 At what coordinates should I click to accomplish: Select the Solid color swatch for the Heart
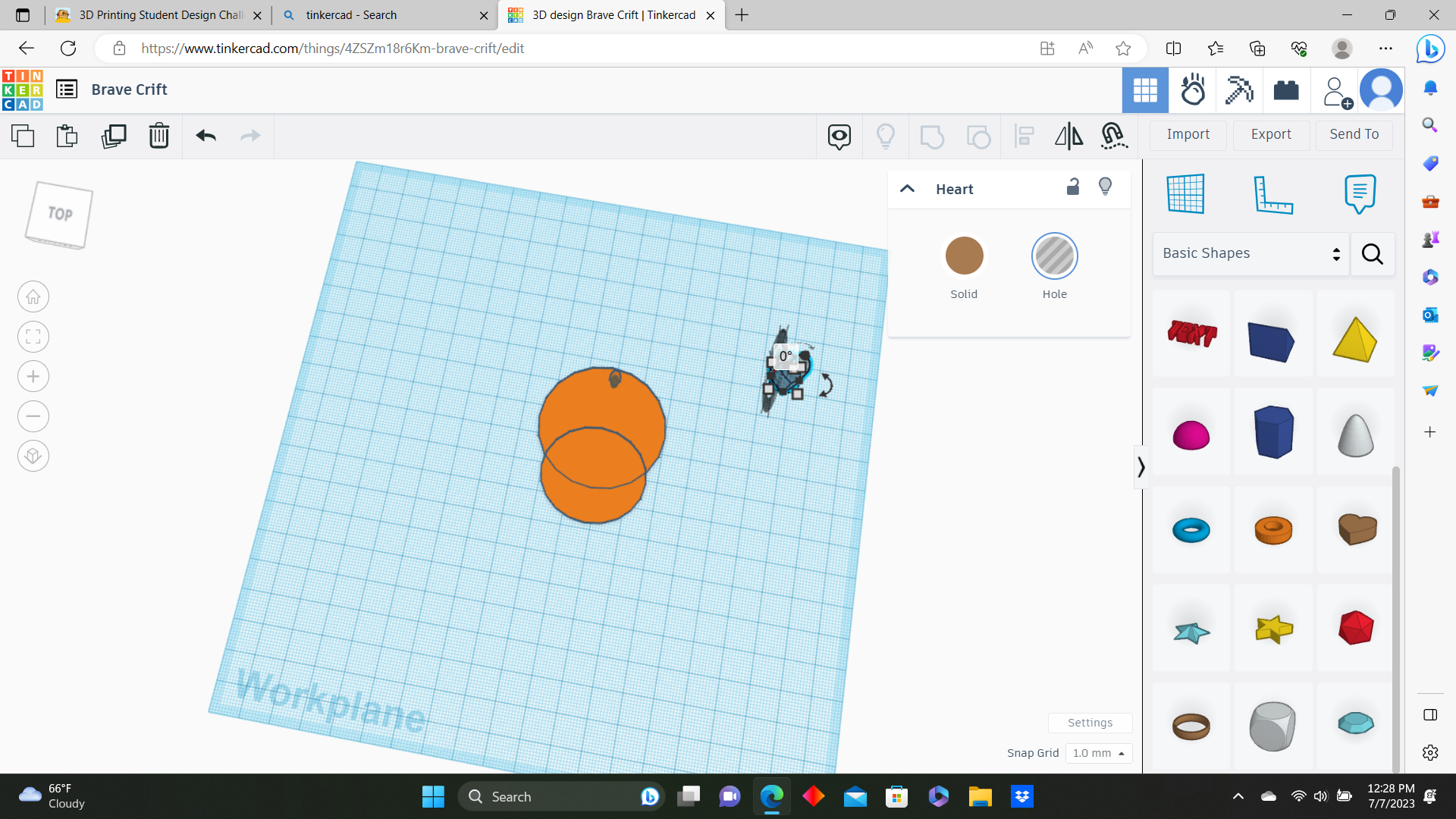coord(963,256)
